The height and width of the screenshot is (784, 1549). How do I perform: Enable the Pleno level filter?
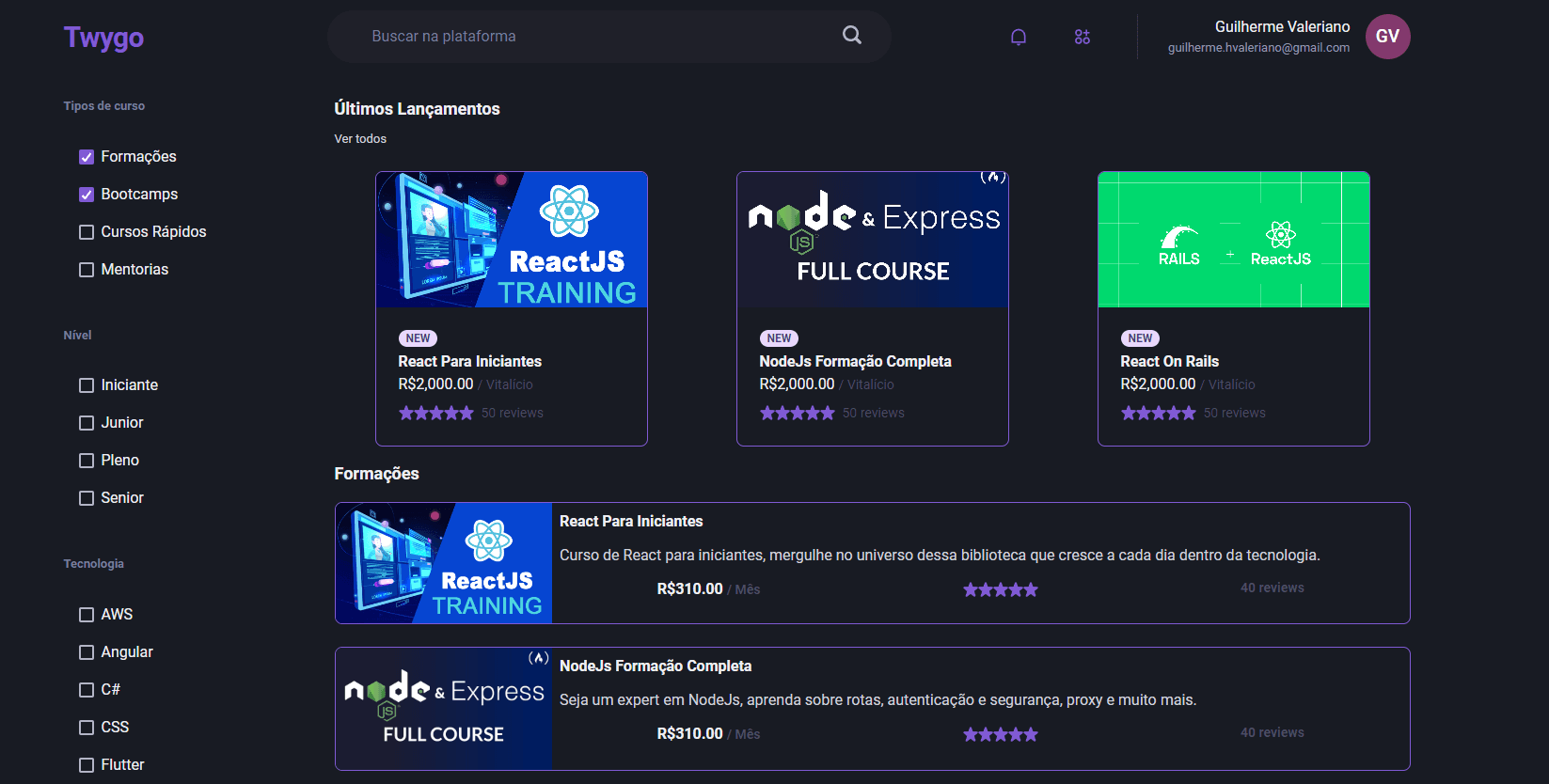[x=87, y=461]
